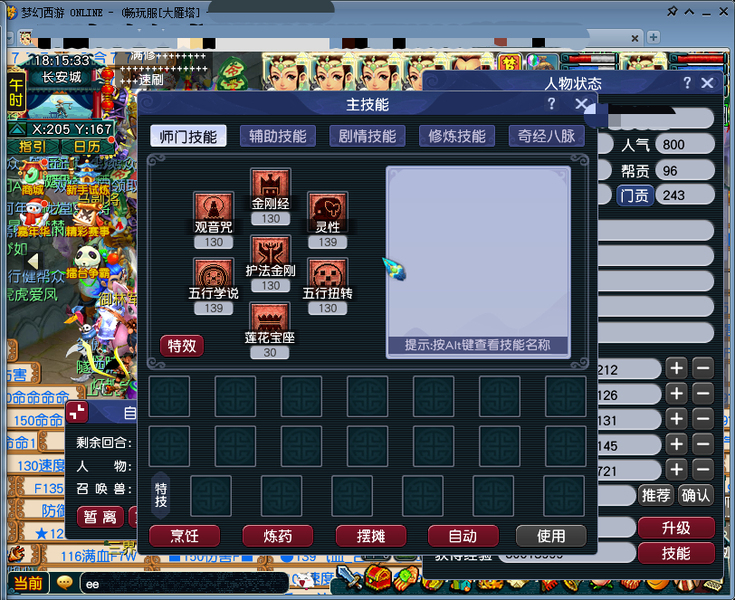735x600 pixels.
Task: Click the 确认 confirm button
Action: pos(696,495)
